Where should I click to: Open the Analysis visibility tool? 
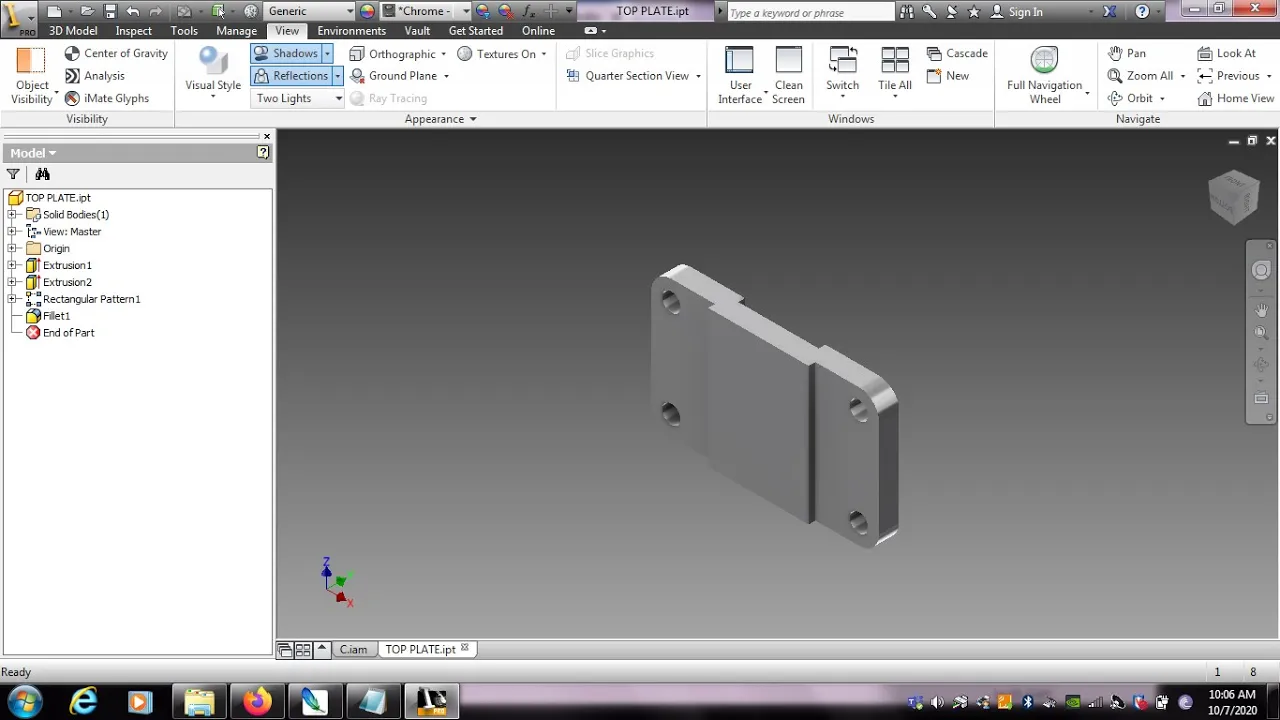point(95,76)
